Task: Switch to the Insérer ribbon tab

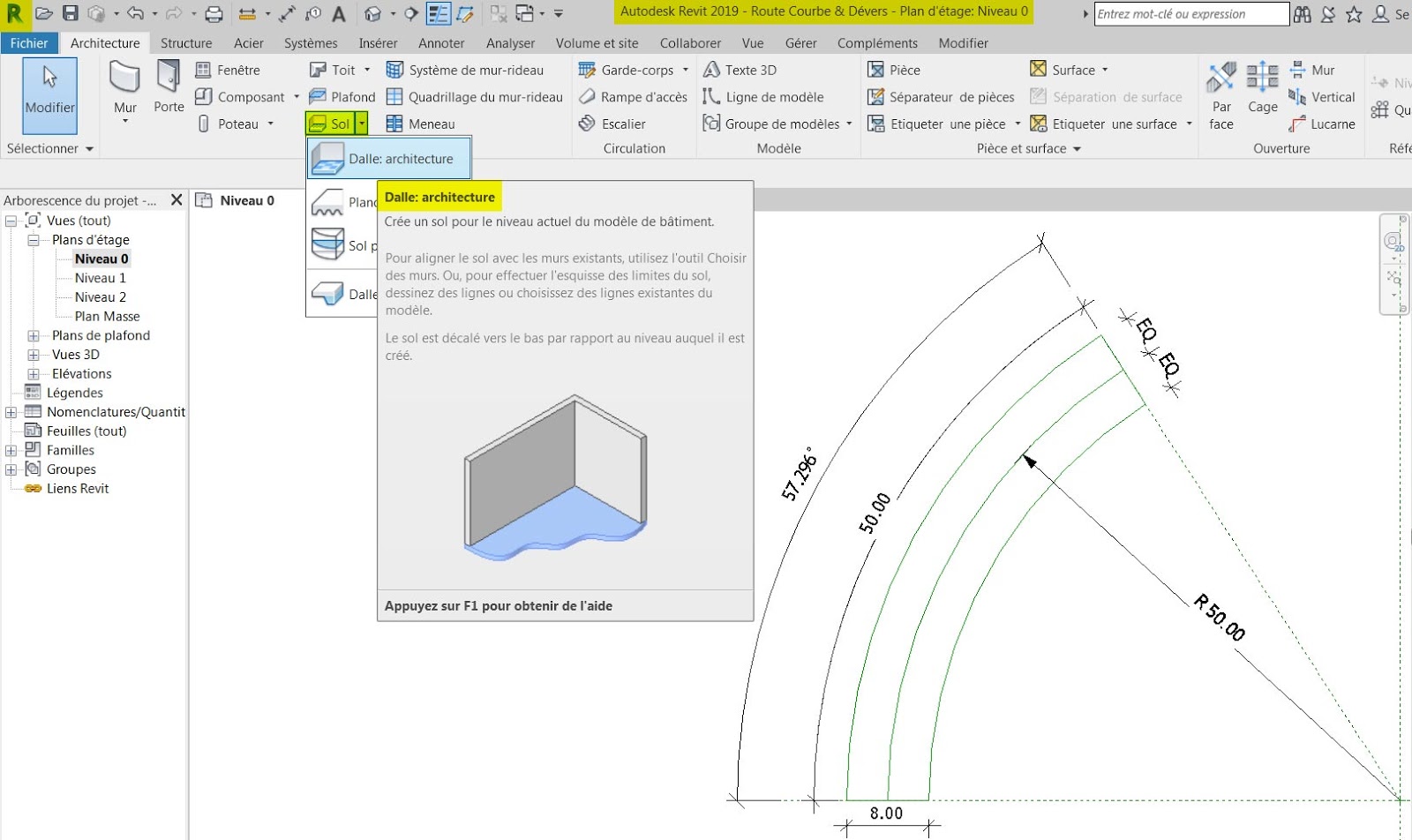Action: pos(378,42)
